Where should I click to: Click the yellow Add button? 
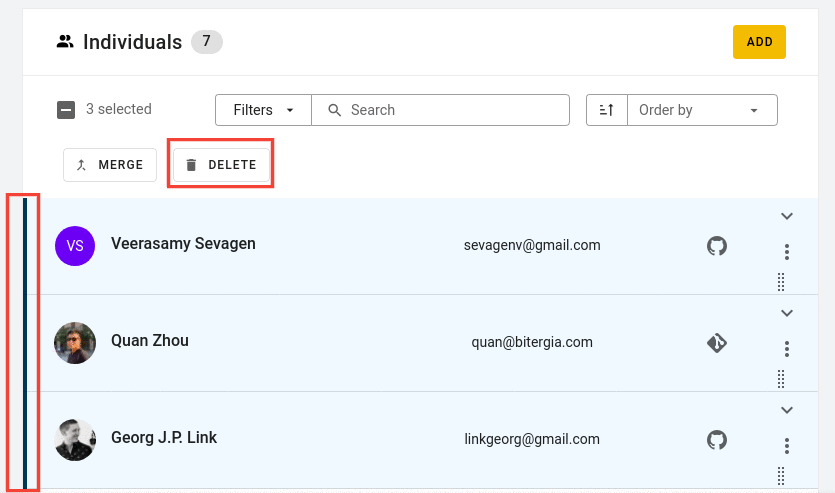759,42
